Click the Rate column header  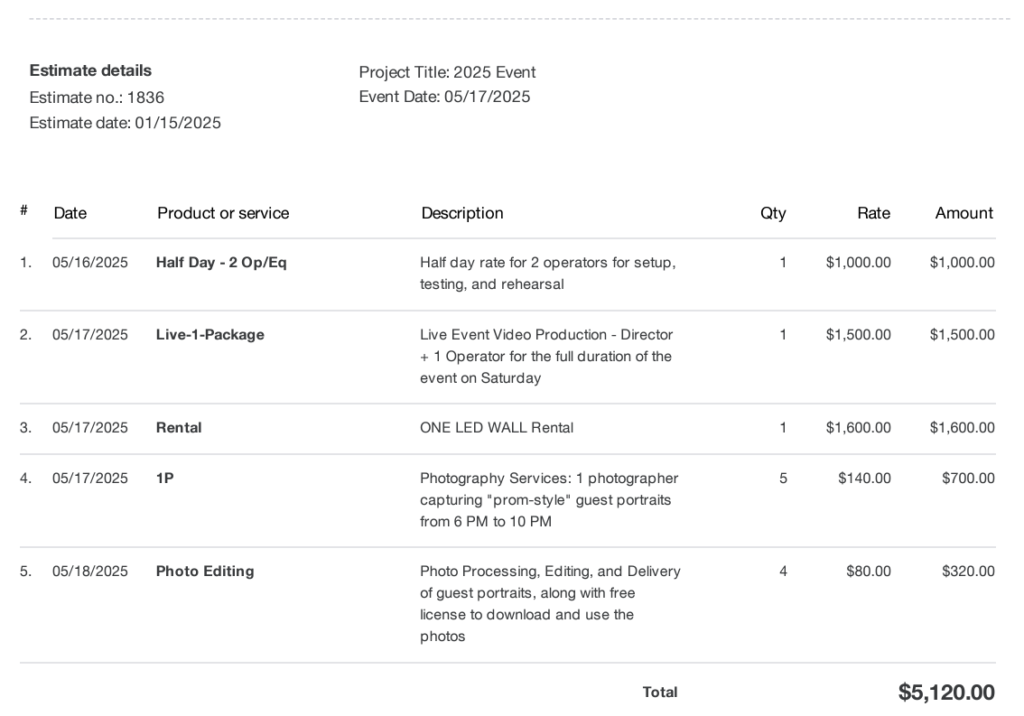(874, 213)
